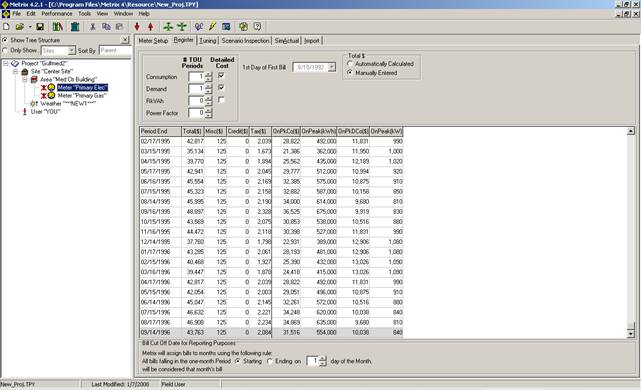Click the table scrollbar down arrow
This screenshot has width=641, height=390.
(631, 334)
